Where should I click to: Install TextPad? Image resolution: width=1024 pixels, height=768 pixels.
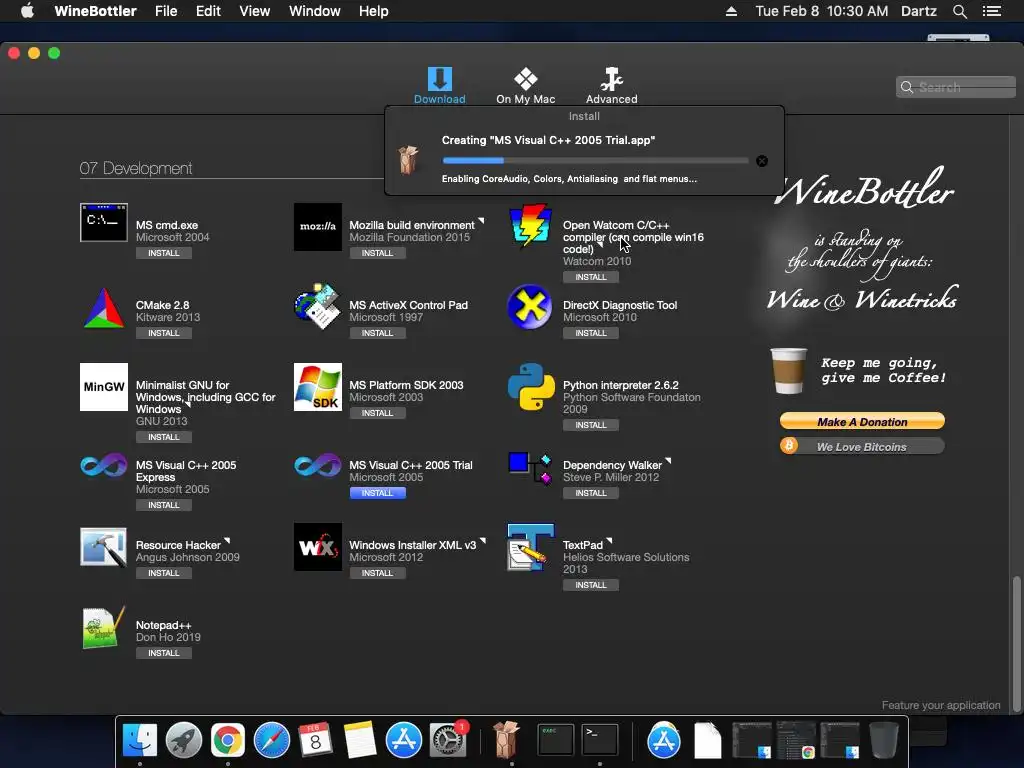point(591,585)
